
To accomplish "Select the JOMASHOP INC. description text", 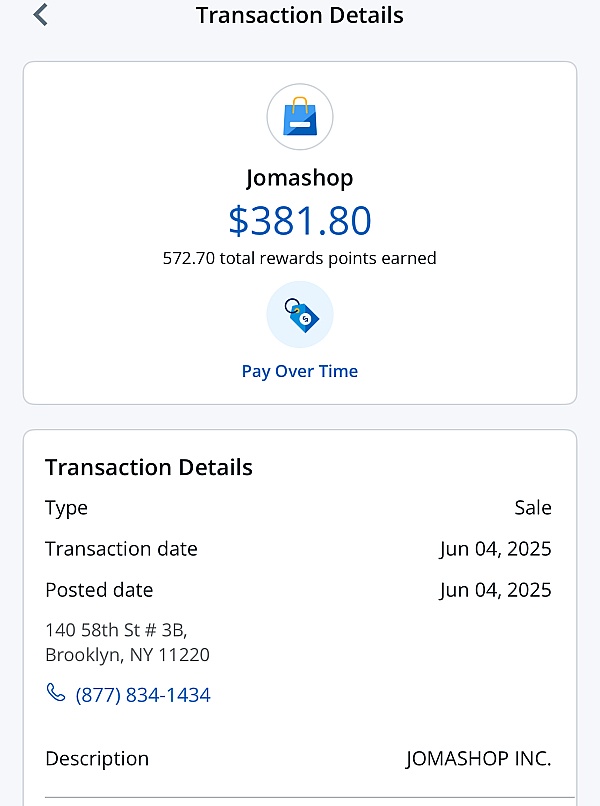I will (x=478, y=759).
